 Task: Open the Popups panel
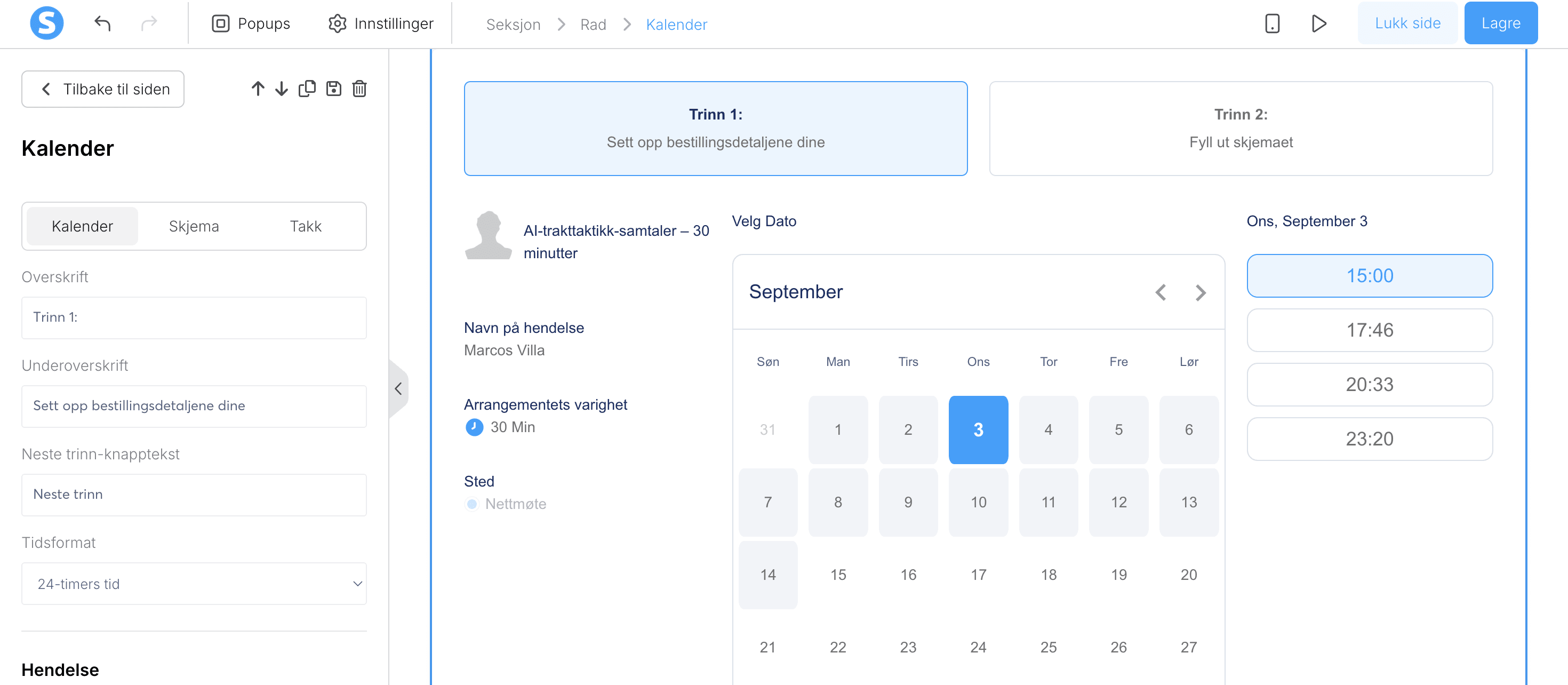point(251,23)
